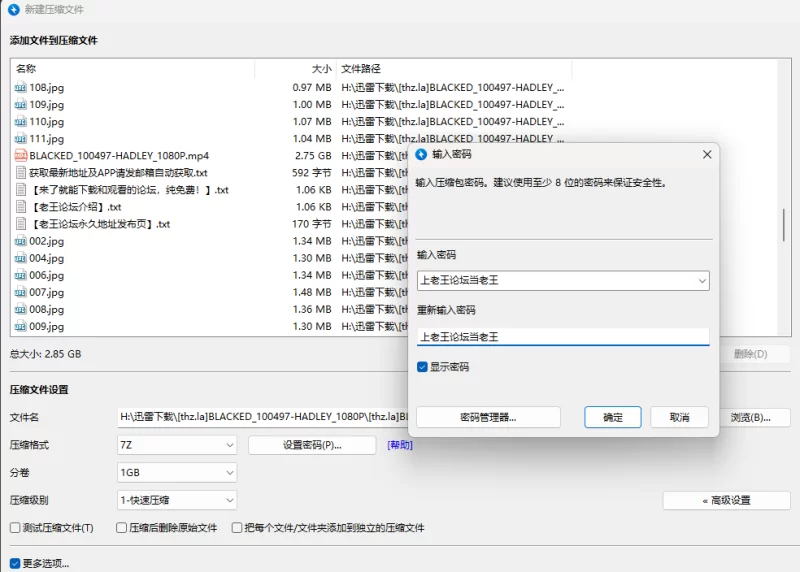Click the BLACKED_100497-HADLEY_1080P.mp4 video file icon
The height and width of the screenshot is (572, 800).
pos(20,156)
